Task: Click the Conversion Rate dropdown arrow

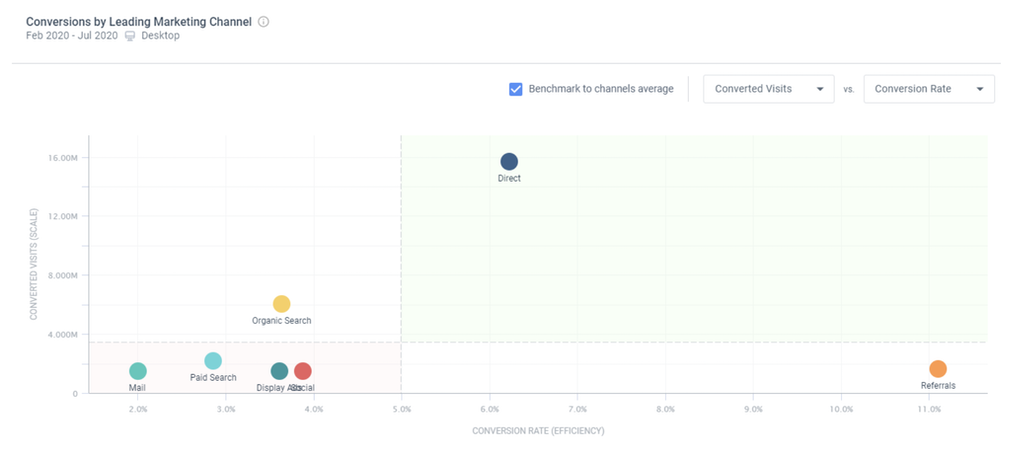Action: [x=980, y=89]
